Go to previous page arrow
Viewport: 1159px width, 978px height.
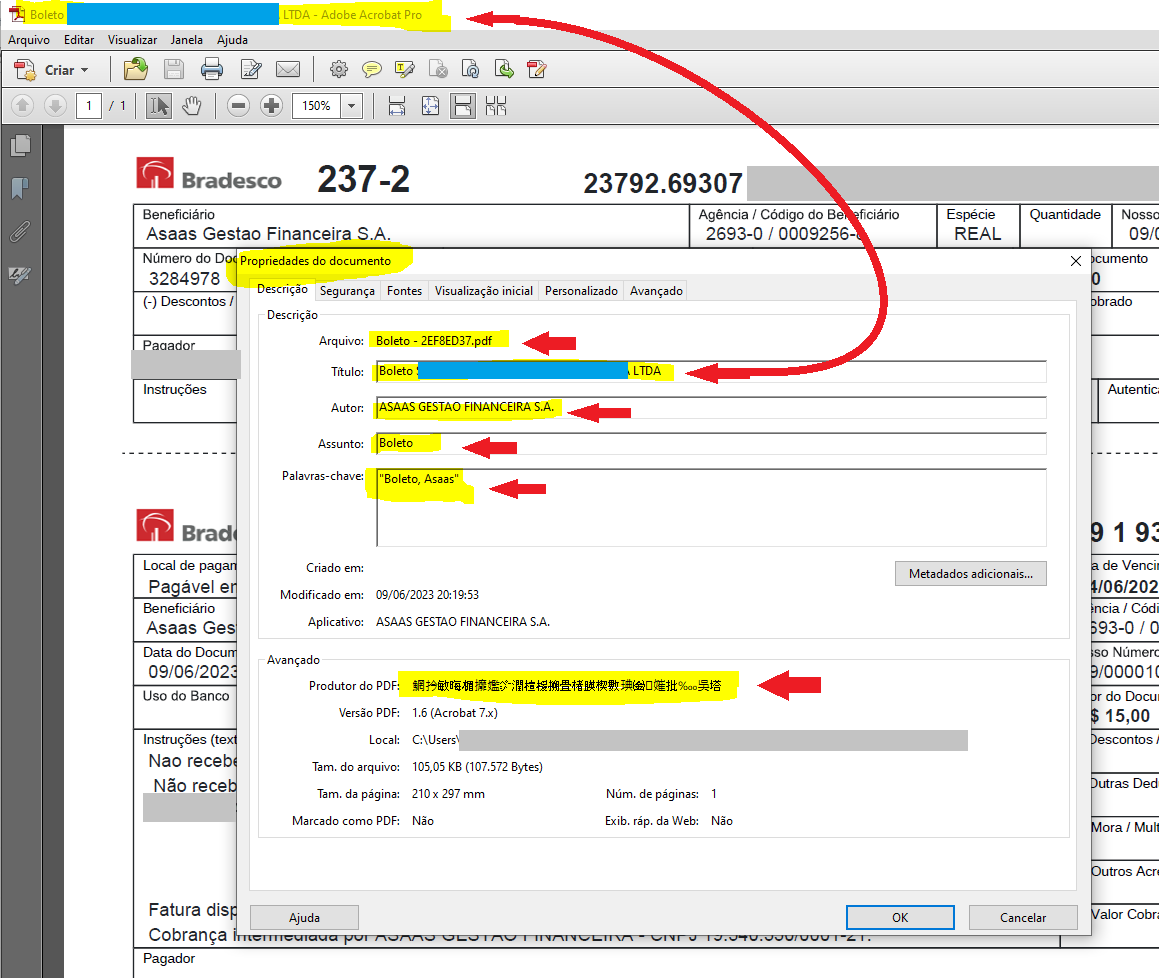coord(23,106)
